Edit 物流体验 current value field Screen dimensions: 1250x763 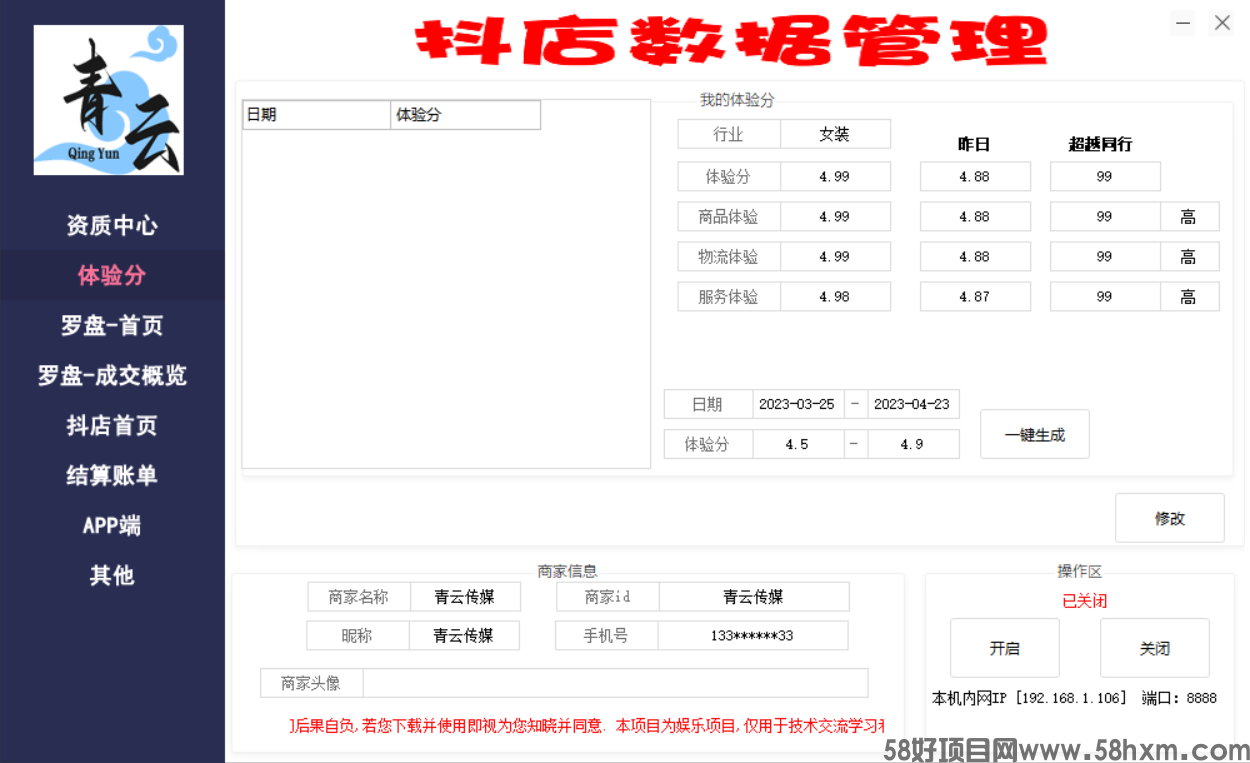835,256
